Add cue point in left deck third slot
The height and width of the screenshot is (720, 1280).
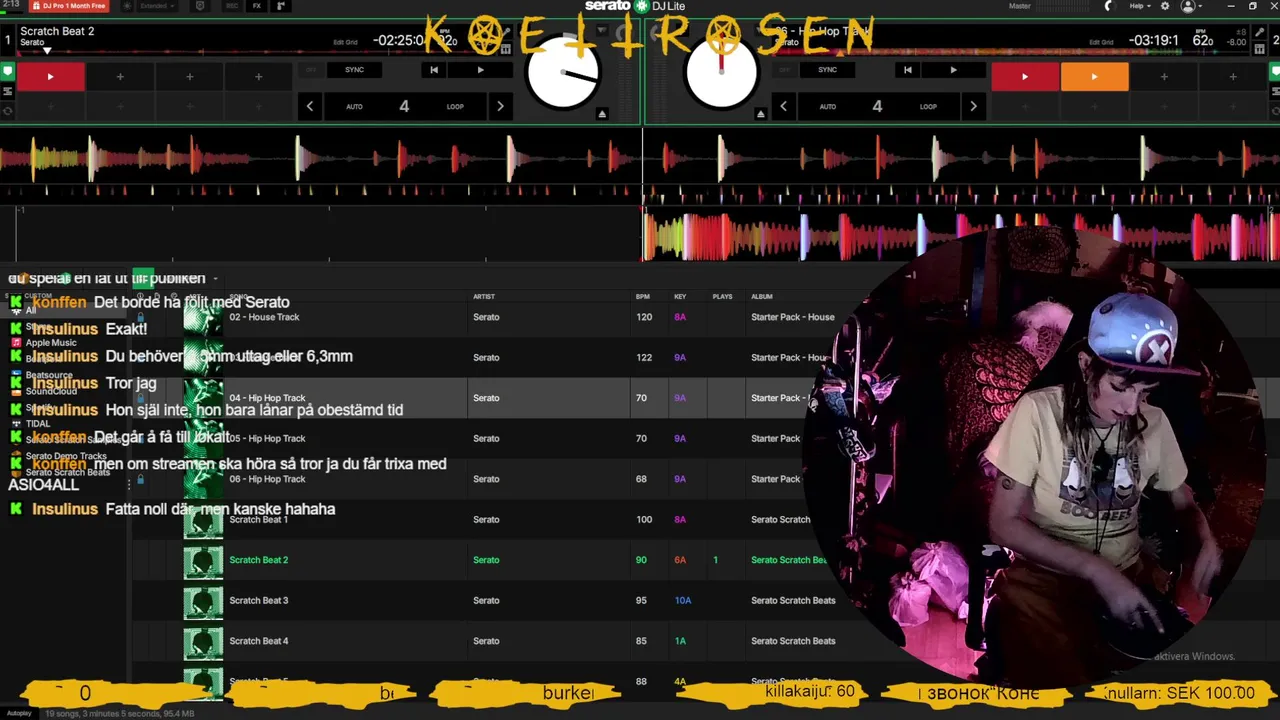coord(189,76)
